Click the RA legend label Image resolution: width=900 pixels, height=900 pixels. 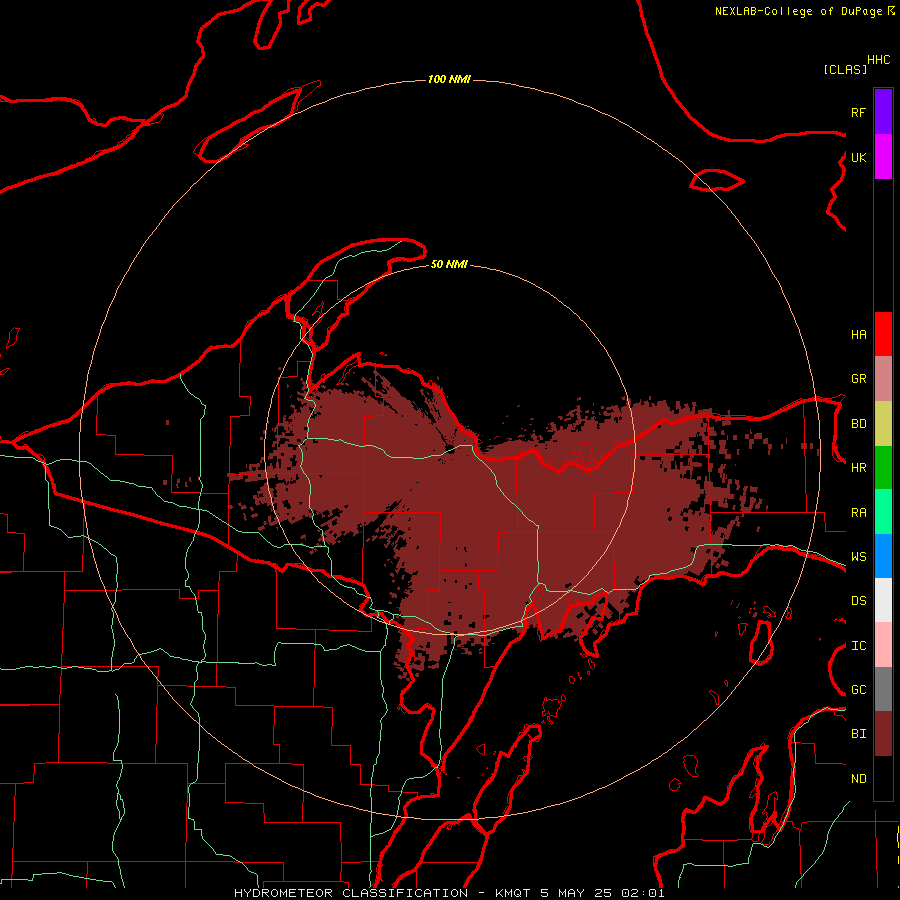858,513
